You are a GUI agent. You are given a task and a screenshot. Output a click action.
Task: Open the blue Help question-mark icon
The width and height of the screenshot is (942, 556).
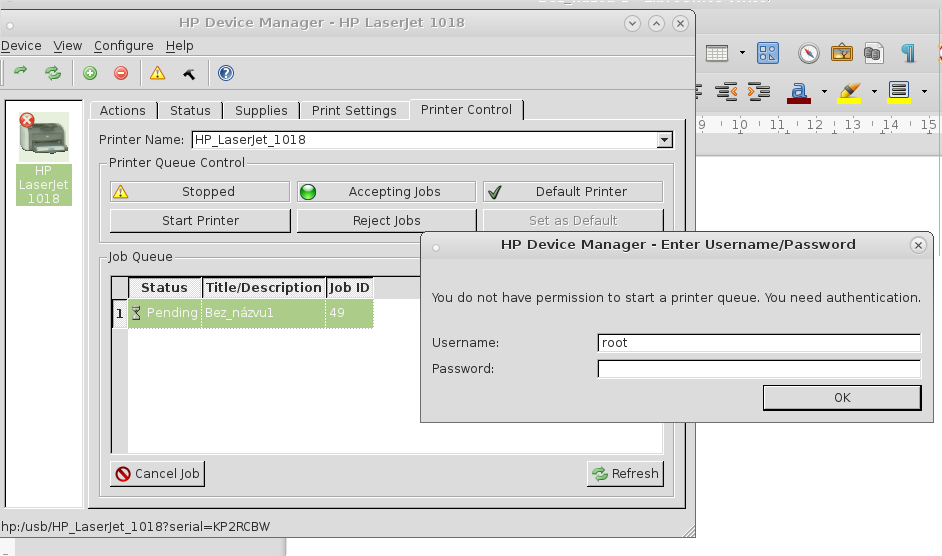click(x=225, y=73)
